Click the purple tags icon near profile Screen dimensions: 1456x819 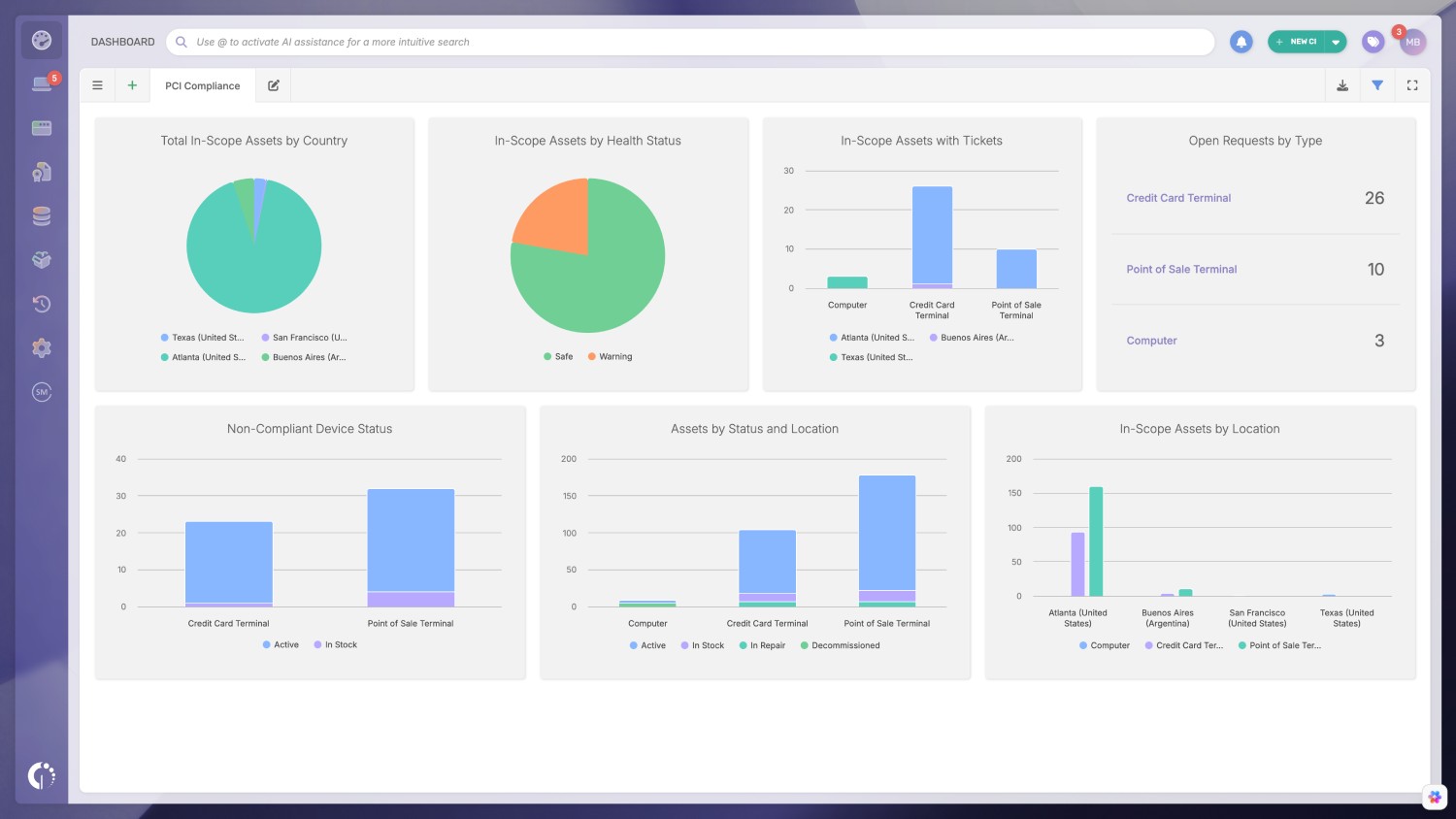coord(1373,42)
